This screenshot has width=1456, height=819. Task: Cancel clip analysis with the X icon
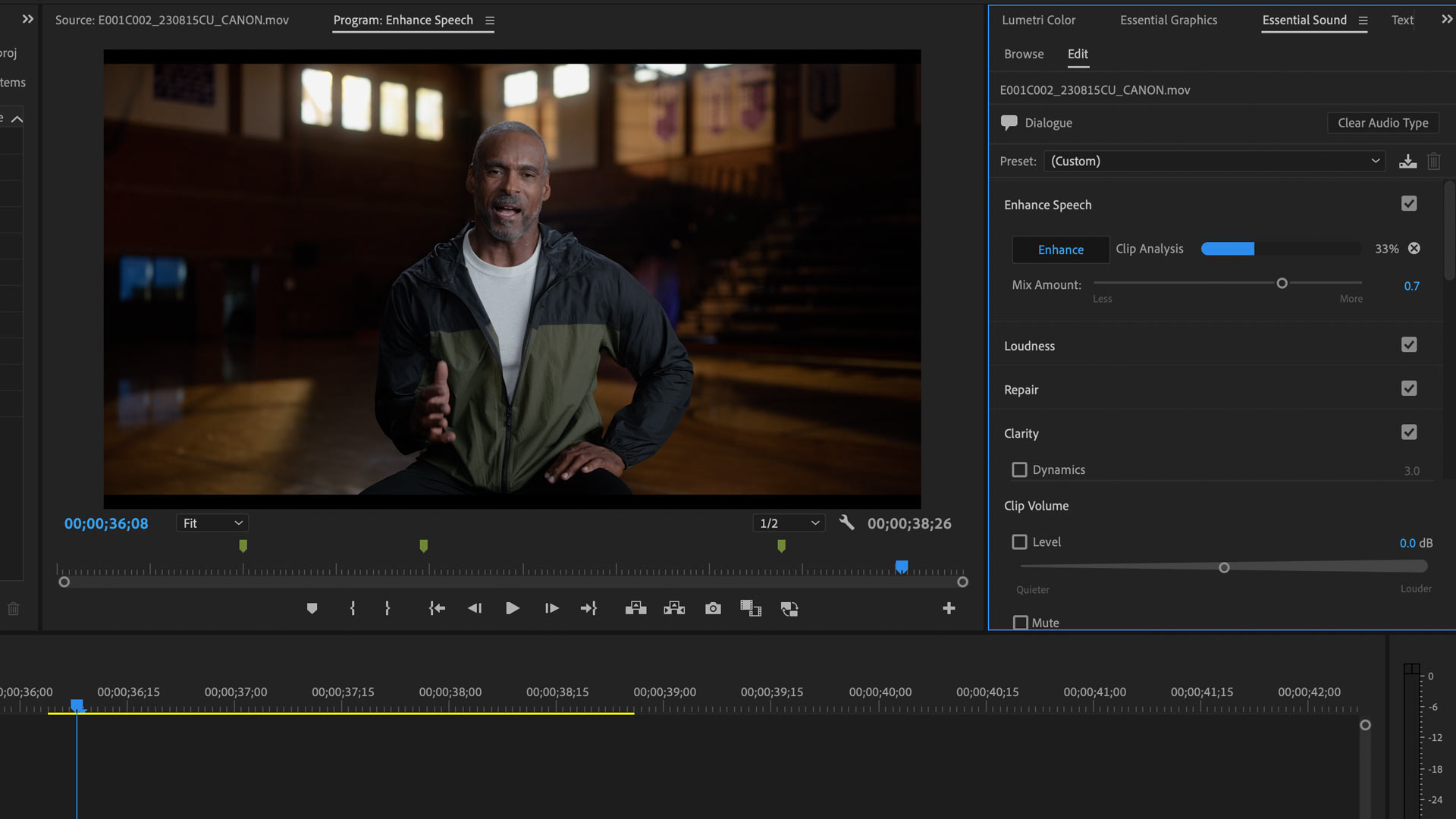click(x=1414, y=249)
